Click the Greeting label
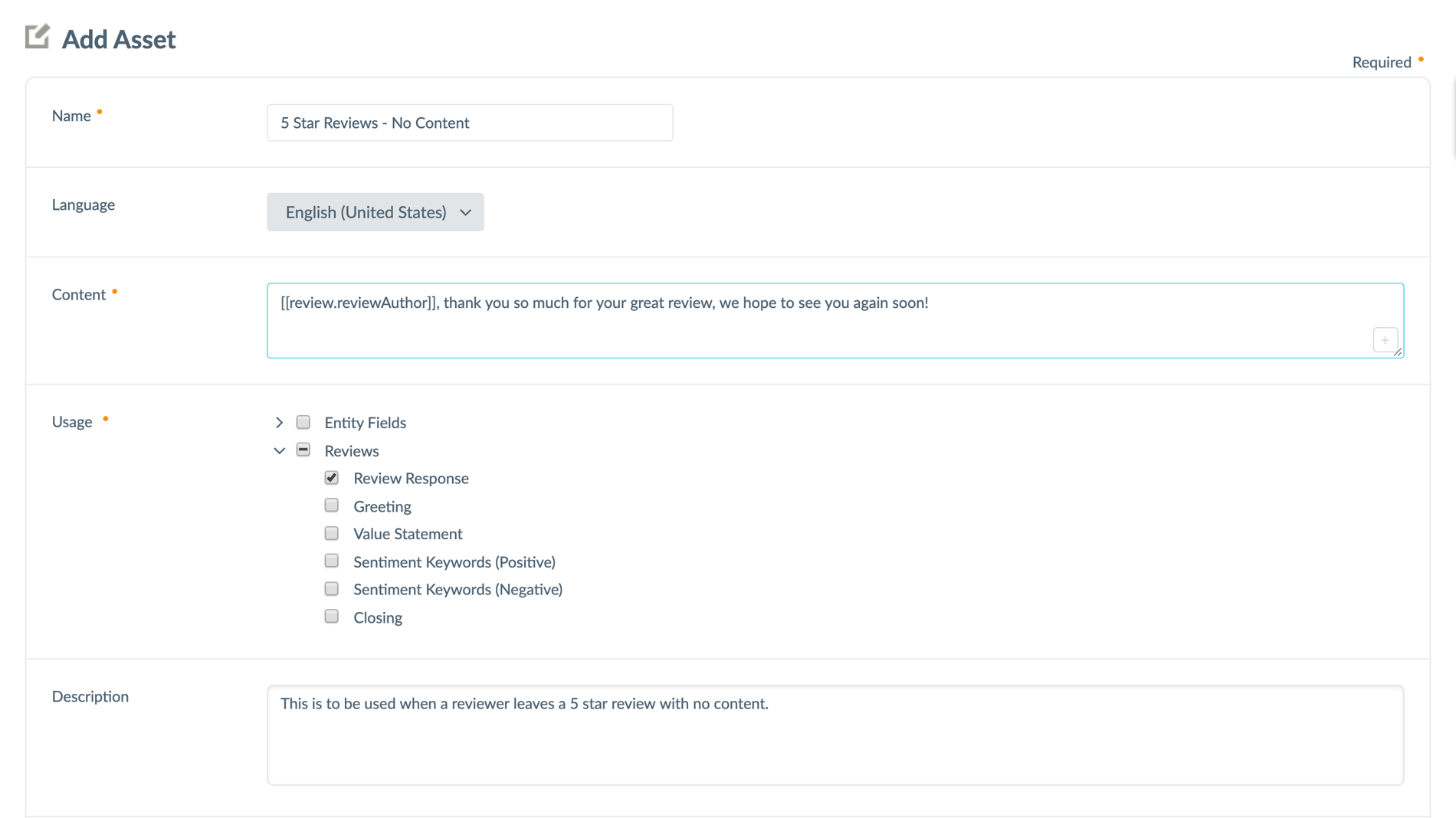The height and width of the screenshot is (818, 1456). pyautogui.click(x=382, y=506)
